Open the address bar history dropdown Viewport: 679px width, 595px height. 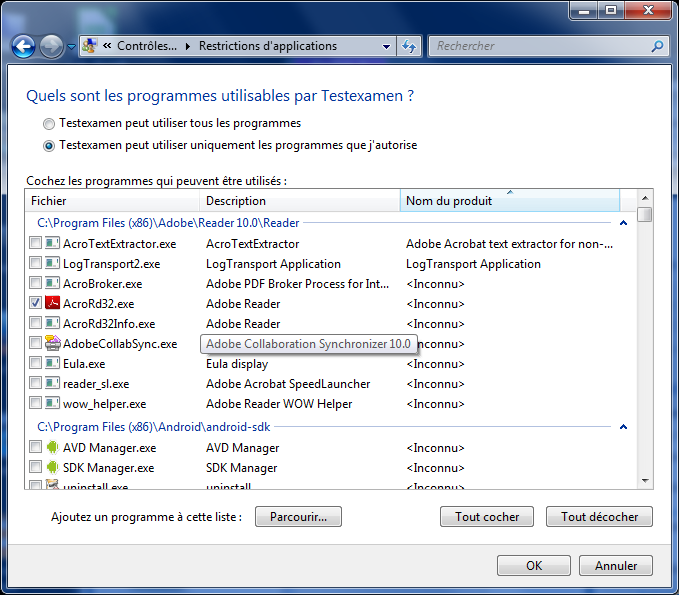click(387, 46)
